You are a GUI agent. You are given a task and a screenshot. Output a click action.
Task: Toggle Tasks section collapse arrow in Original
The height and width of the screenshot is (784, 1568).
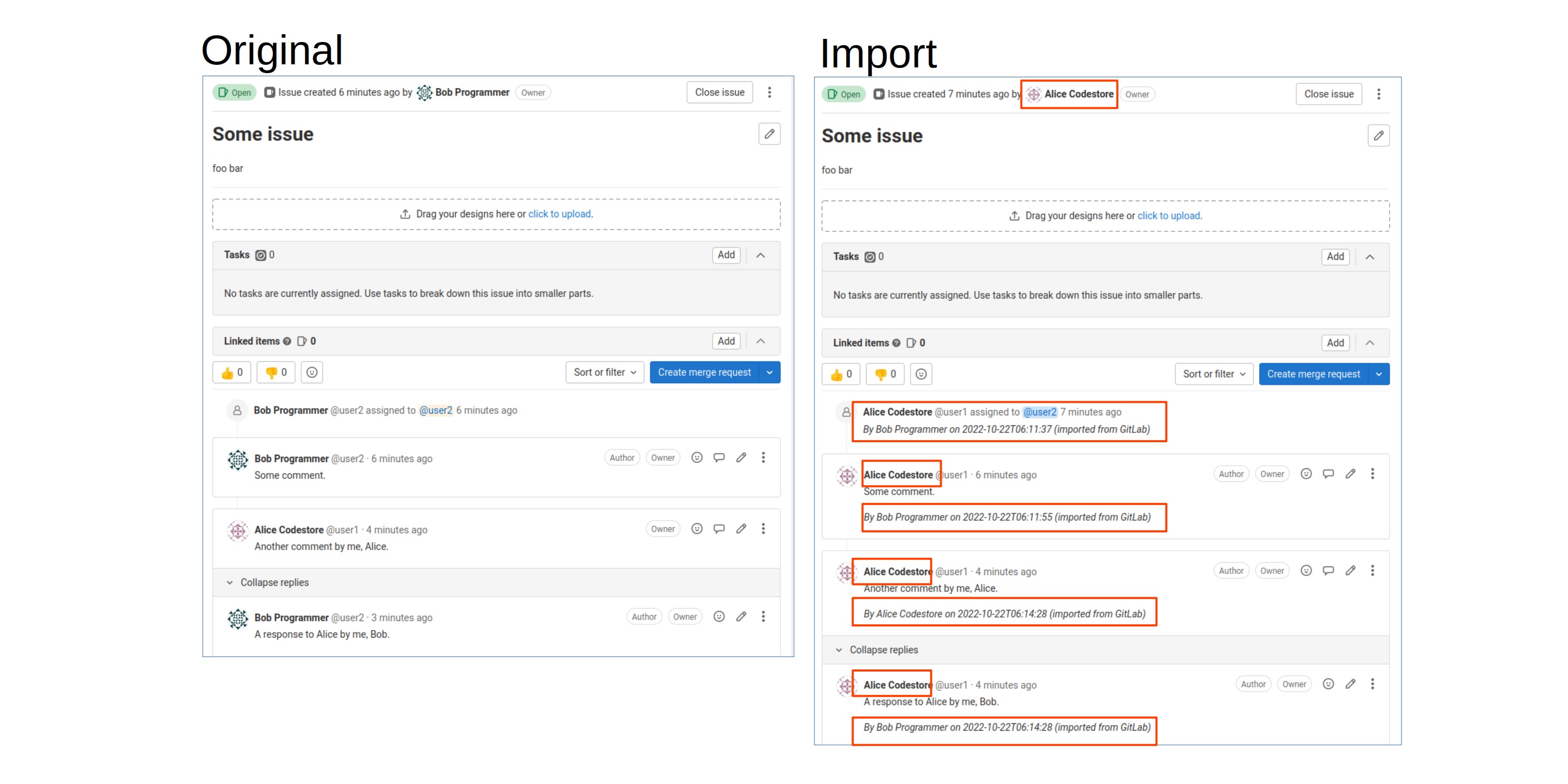(x=762, y=255)
